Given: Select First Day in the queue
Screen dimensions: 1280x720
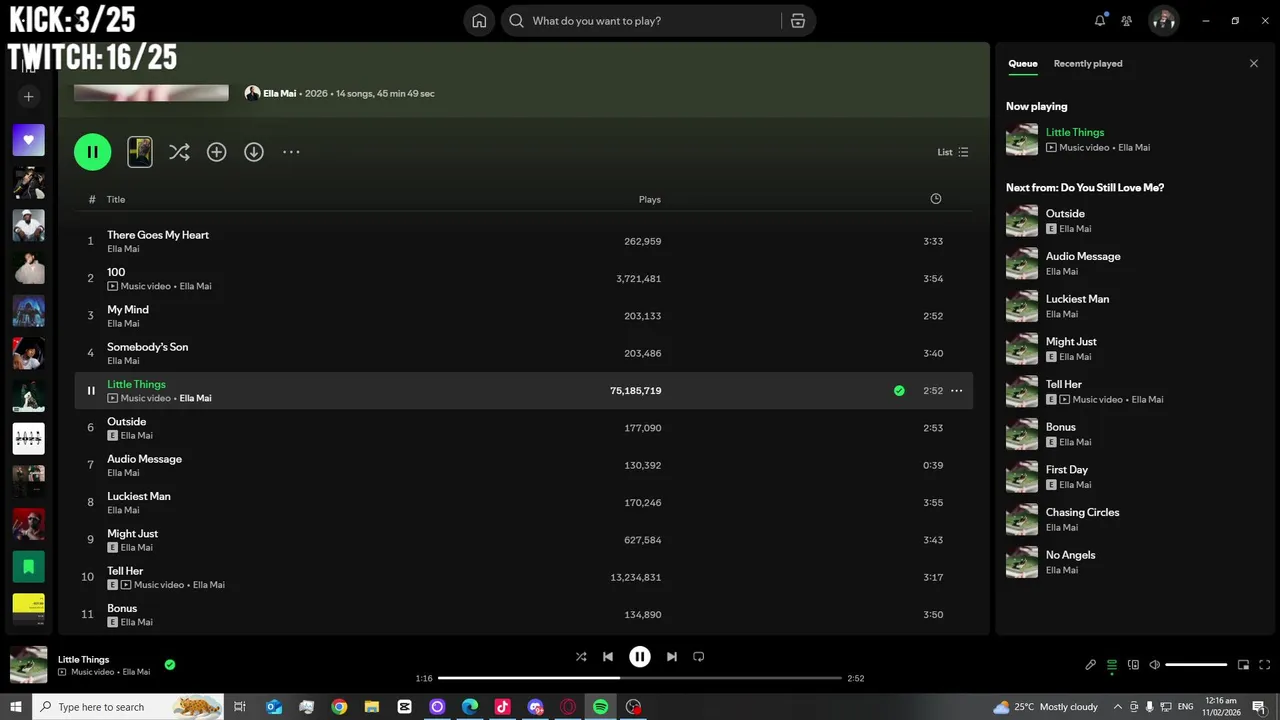Looking at the screenshot, I should 1135,477.
